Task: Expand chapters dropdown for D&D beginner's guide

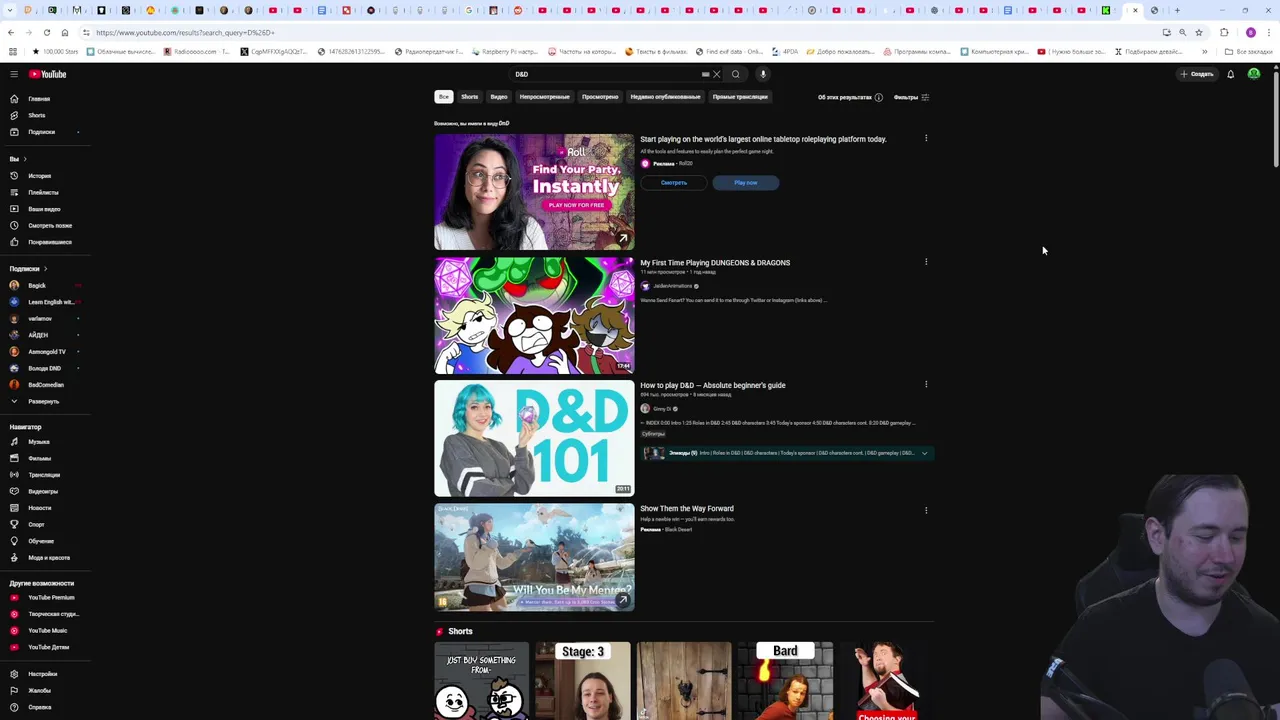Action: pos(924,453)
